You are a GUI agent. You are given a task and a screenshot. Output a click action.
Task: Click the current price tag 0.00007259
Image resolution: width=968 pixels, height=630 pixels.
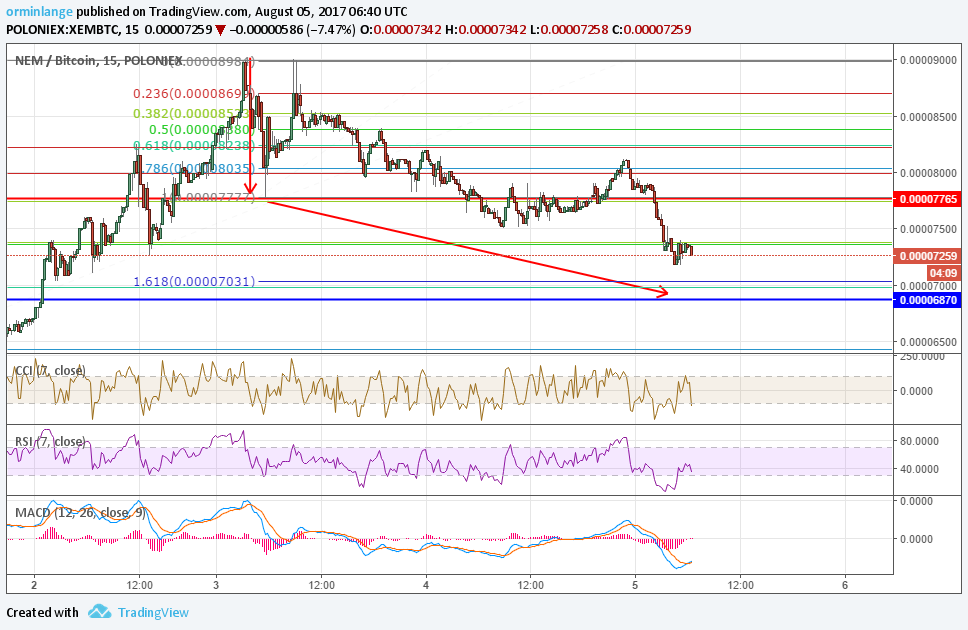(928, 256)
